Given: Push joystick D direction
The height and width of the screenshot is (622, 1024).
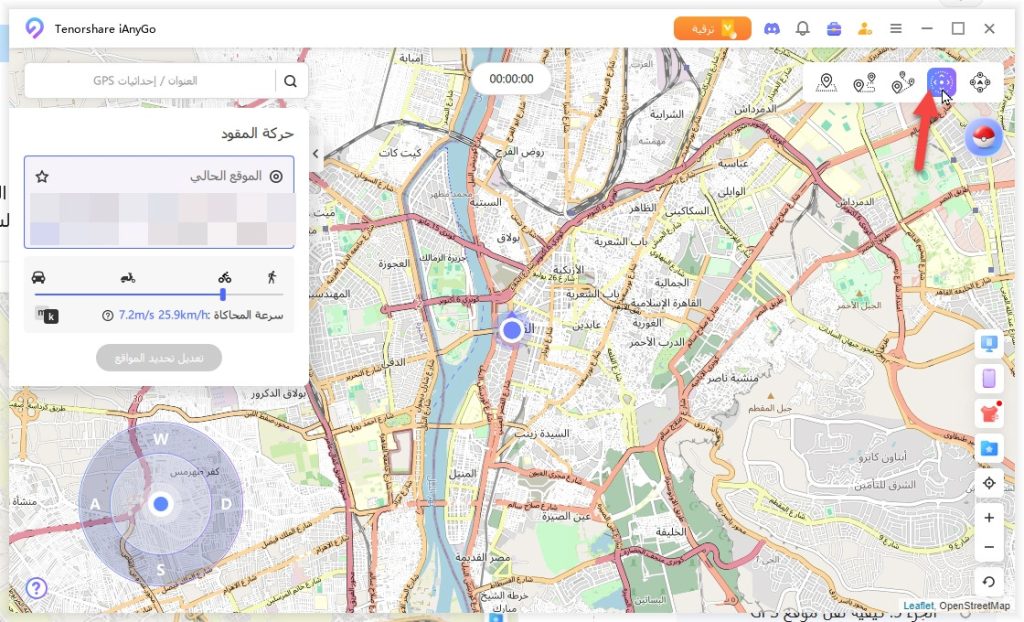Looking at the screenshot, I should coord(226,504).
